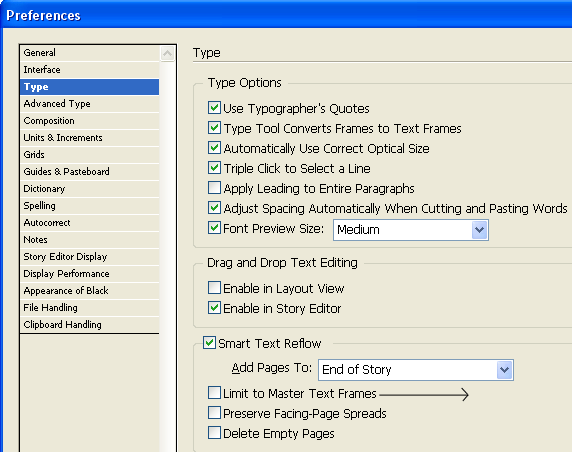The image size is (572, 452).
Task: Toggle Triple Click to Select a Line
Action: (214, 168)
